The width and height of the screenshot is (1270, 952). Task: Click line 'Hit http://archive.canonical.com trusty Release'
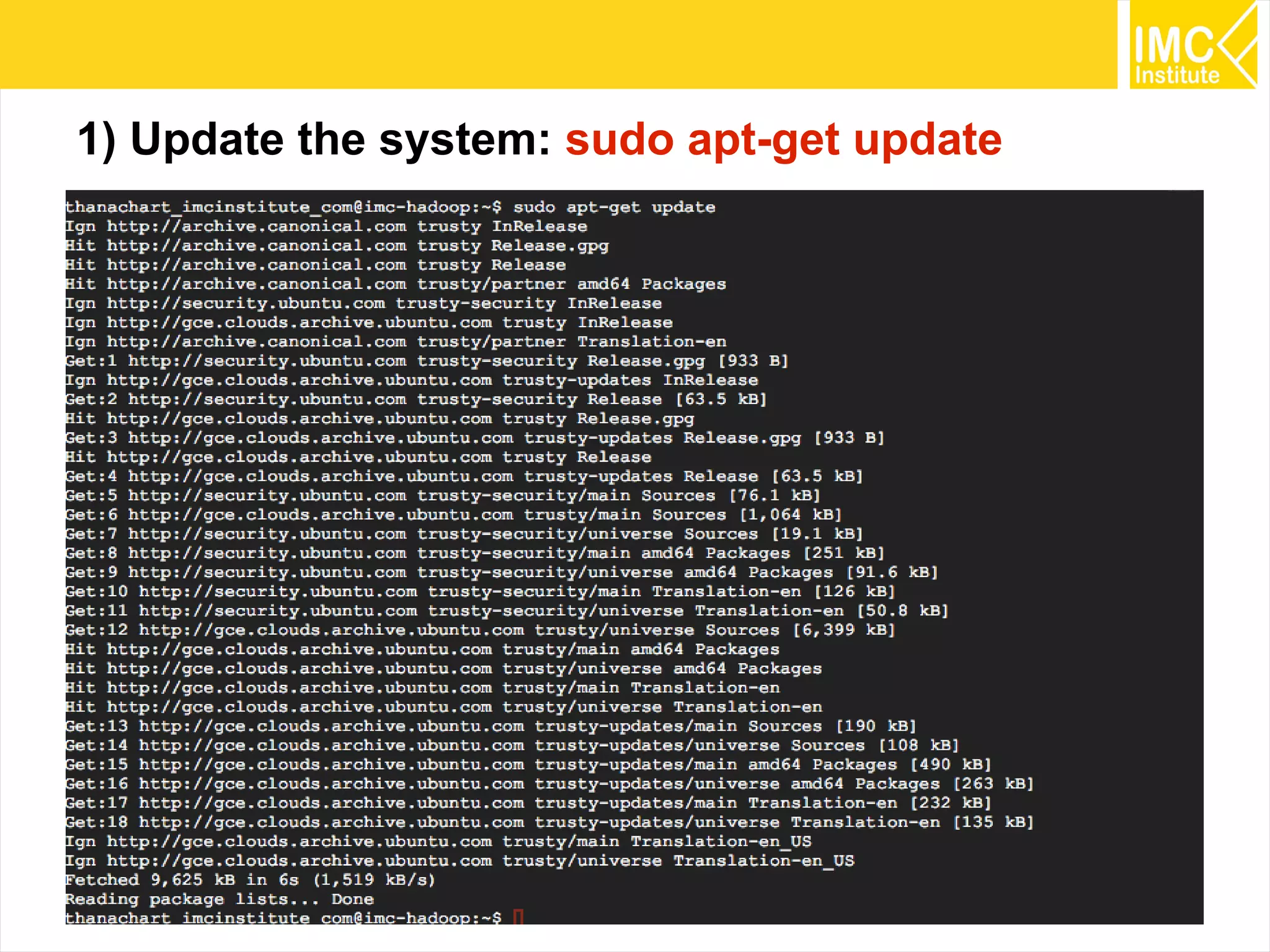click(316, 265)
